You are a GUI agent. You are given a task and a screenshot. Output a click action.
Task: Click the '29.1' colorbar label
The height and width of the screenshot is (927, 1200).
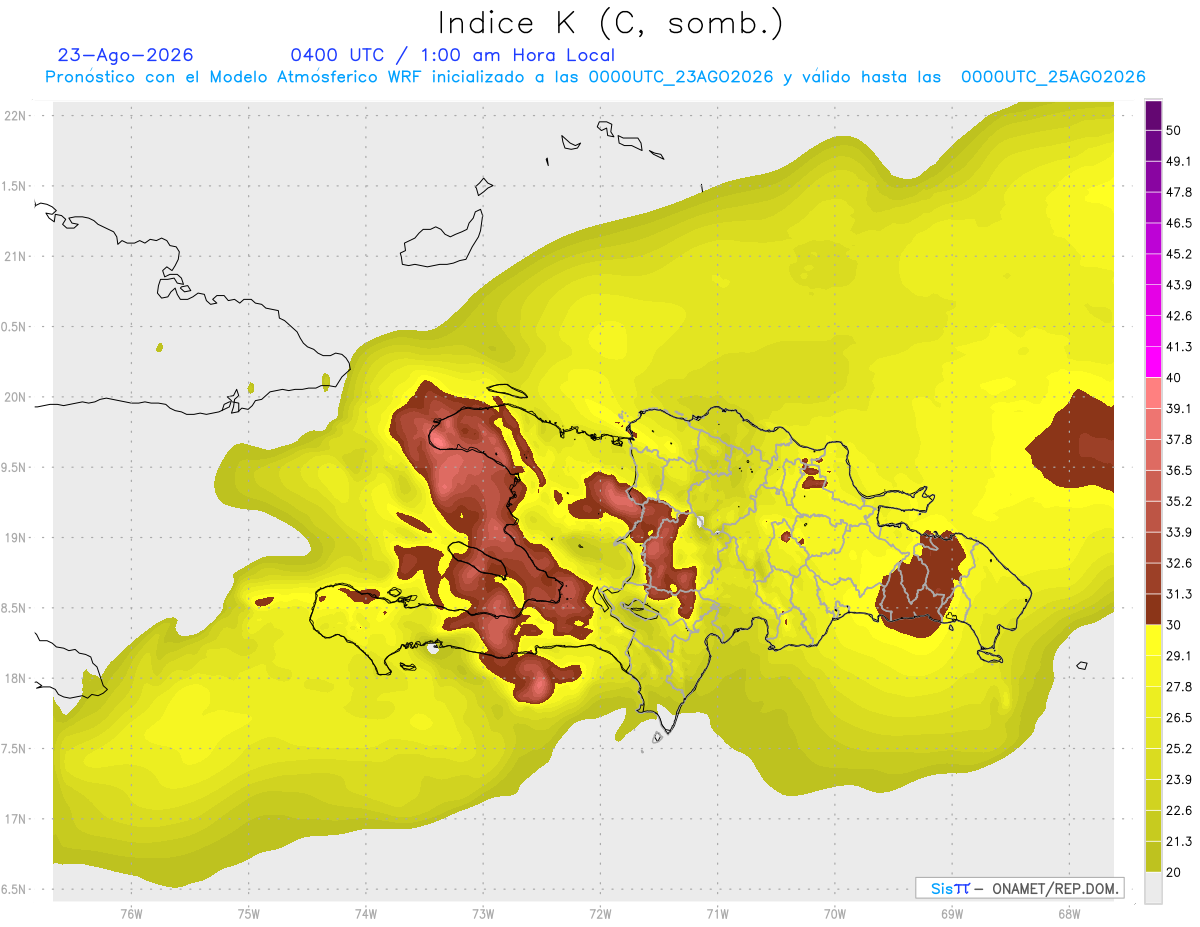(x=1179, y=656)
